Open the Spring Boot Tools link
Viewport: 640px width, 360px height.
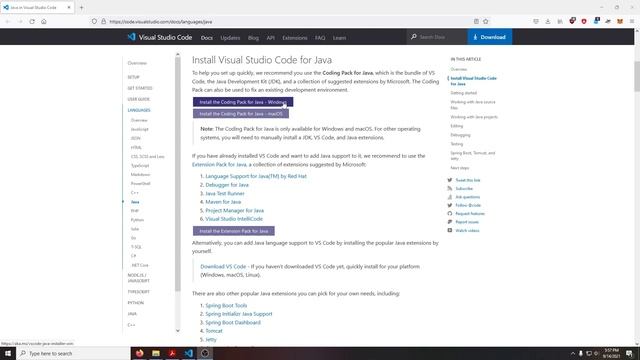226,305
